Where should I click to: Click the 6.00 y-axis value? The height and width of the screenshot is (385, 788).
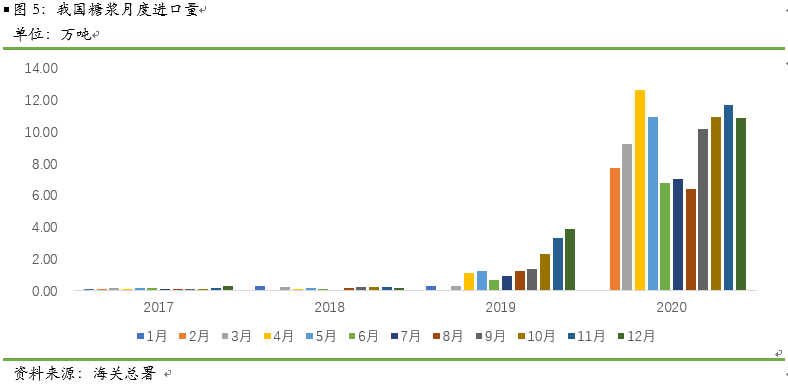[45, 196]
